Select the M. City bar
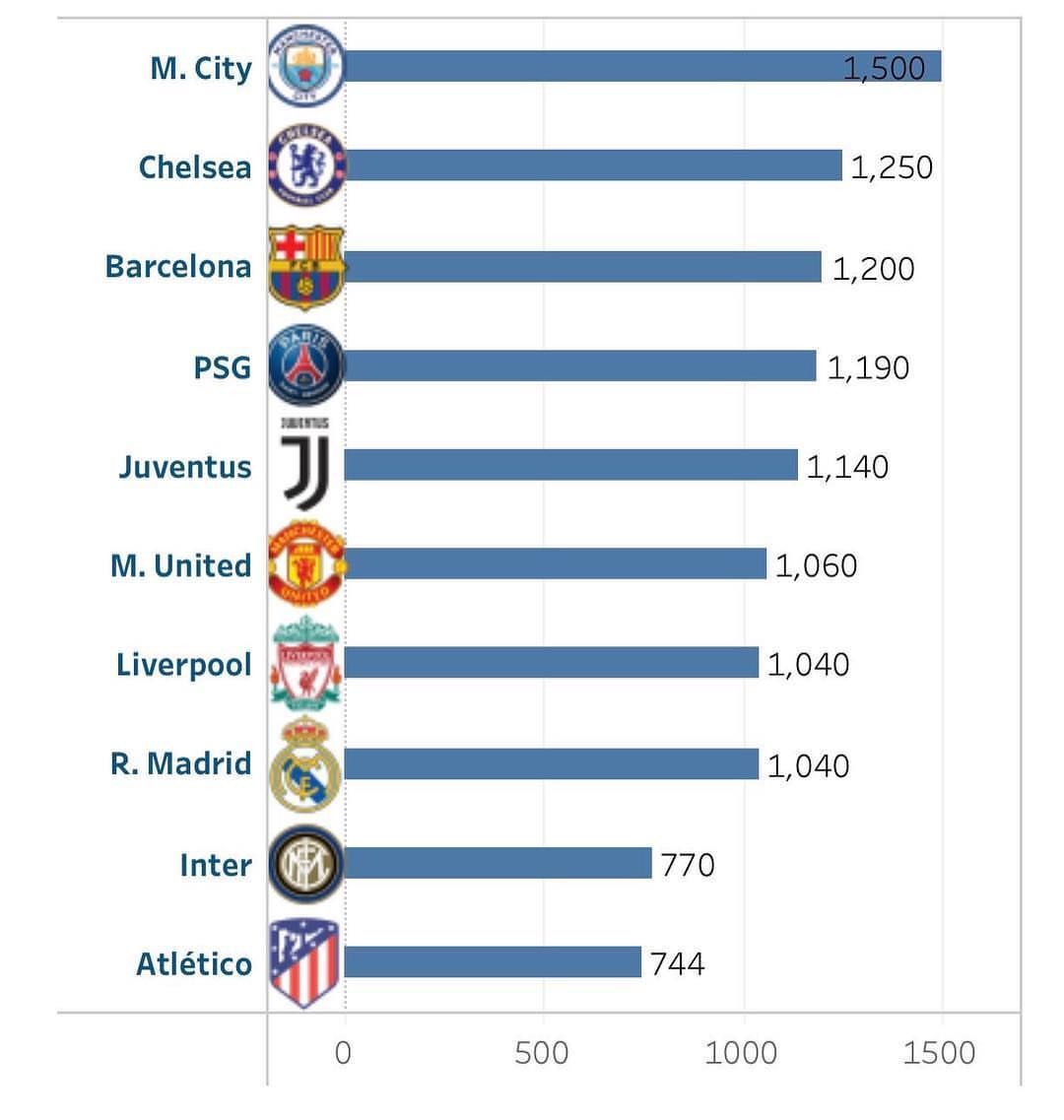Screen dimensions: 1064x1120 click(x=642, y=66)
